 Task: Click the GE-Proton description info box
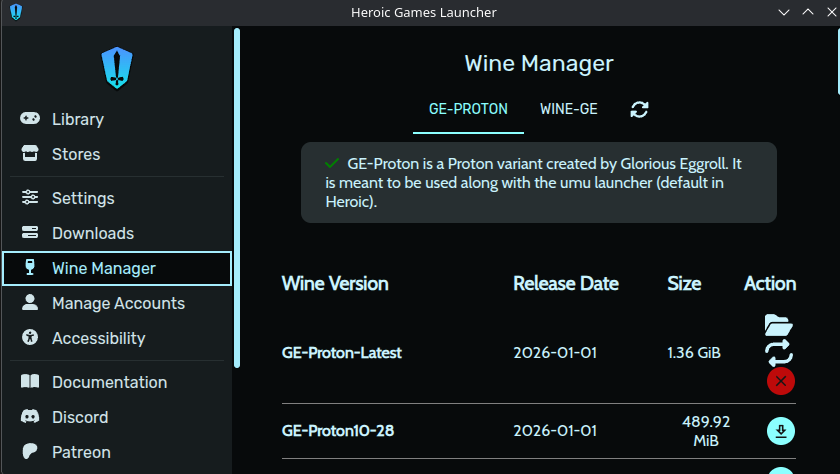click(x=539, y=183)
